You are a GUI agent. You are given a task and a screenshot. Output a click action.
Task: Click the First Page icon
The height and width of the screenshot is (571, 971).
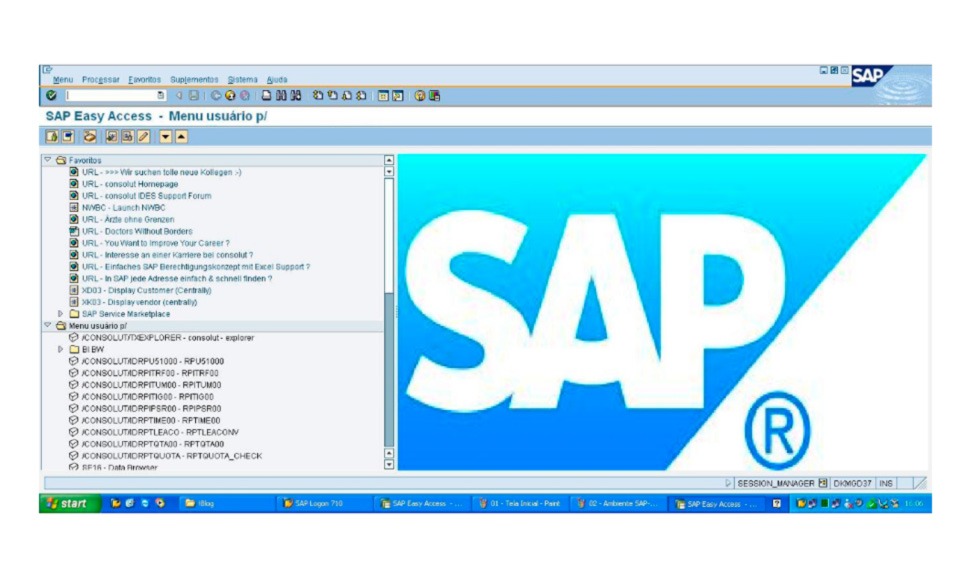click(318, 95)
